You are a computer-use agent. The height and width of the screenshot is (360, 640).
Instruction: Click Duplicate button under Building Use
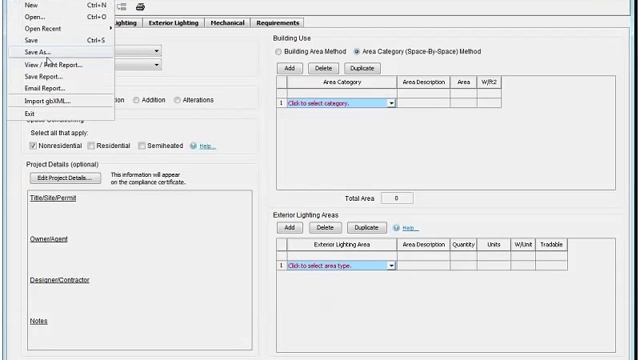362,68
